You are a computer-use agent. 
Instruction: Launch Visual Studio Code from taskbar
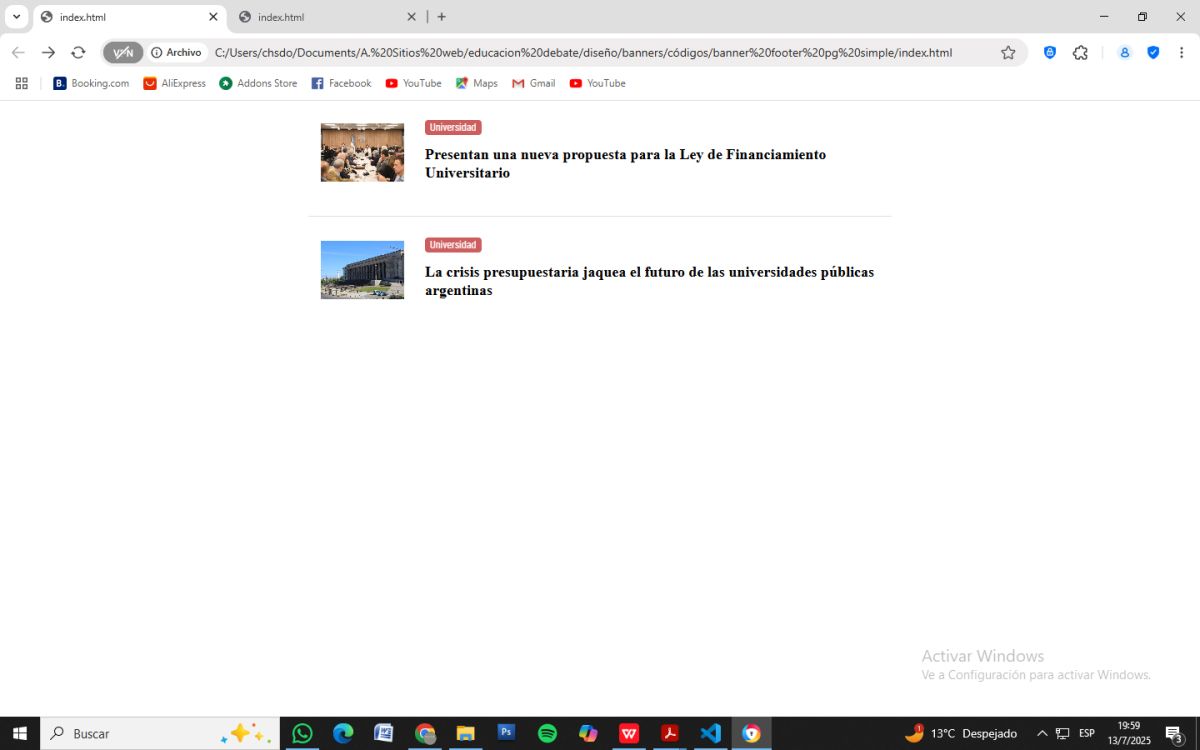(710, 733)
